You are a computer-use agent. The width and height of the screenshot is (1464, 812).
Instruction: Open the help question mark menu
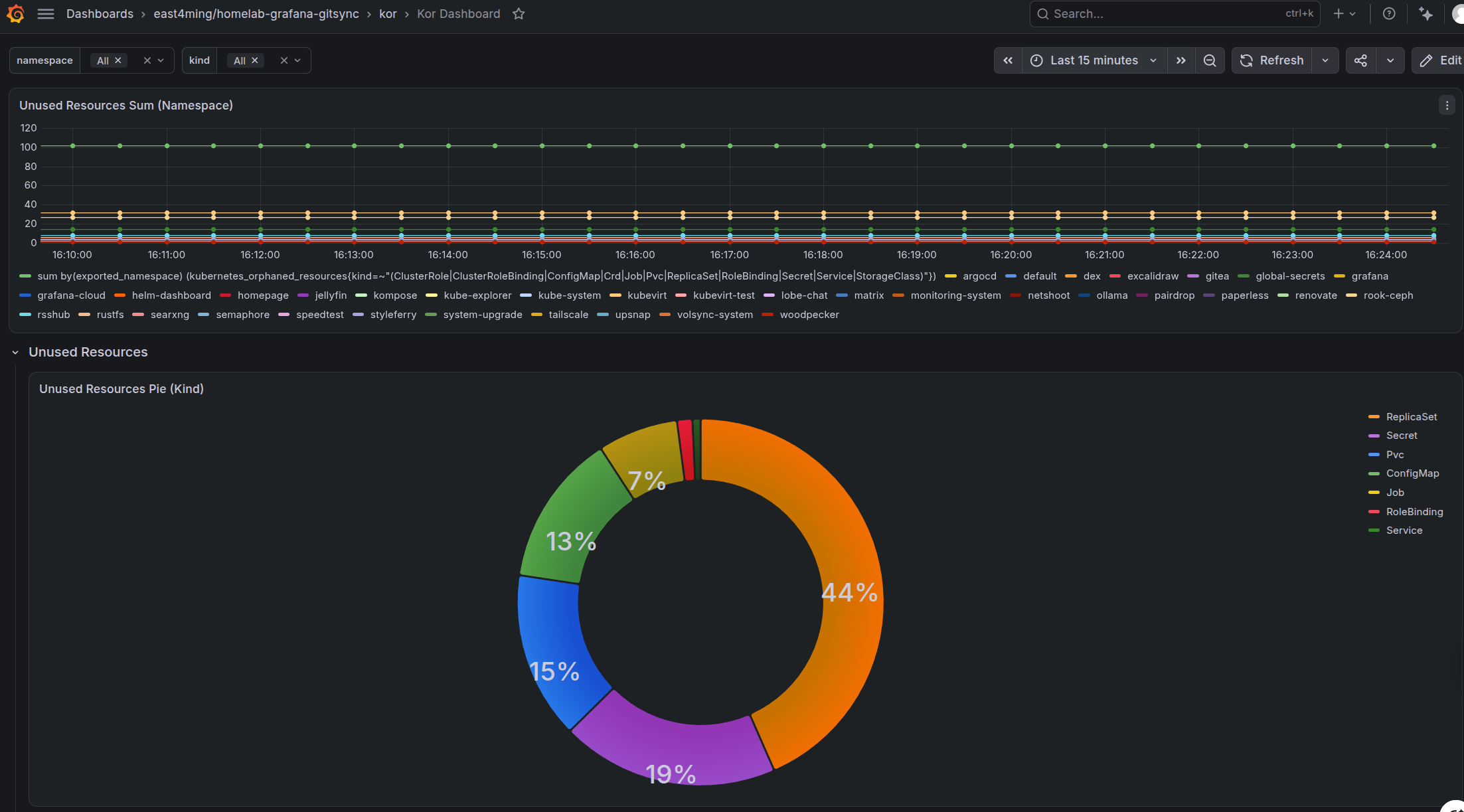tap(1389, 14)
